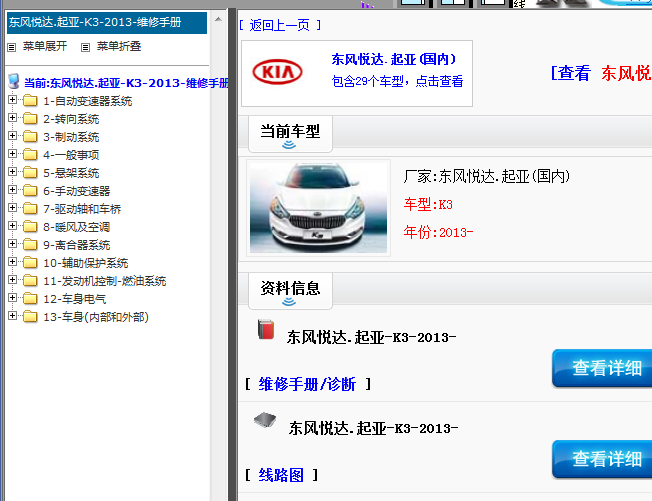
Task: Expand the 3-制动系统 tree node
Action: (12, 136)
